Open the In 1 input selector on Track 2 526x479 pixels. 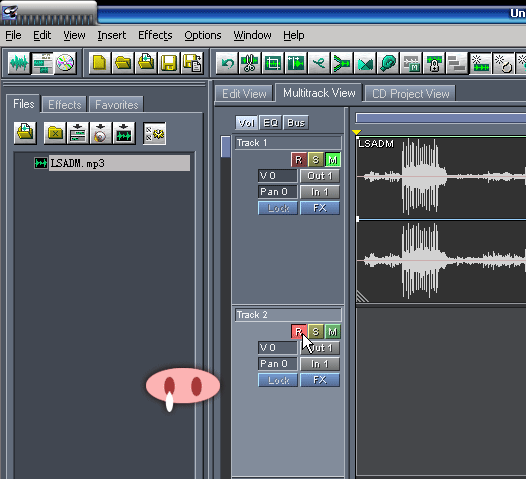pos(320,364)
